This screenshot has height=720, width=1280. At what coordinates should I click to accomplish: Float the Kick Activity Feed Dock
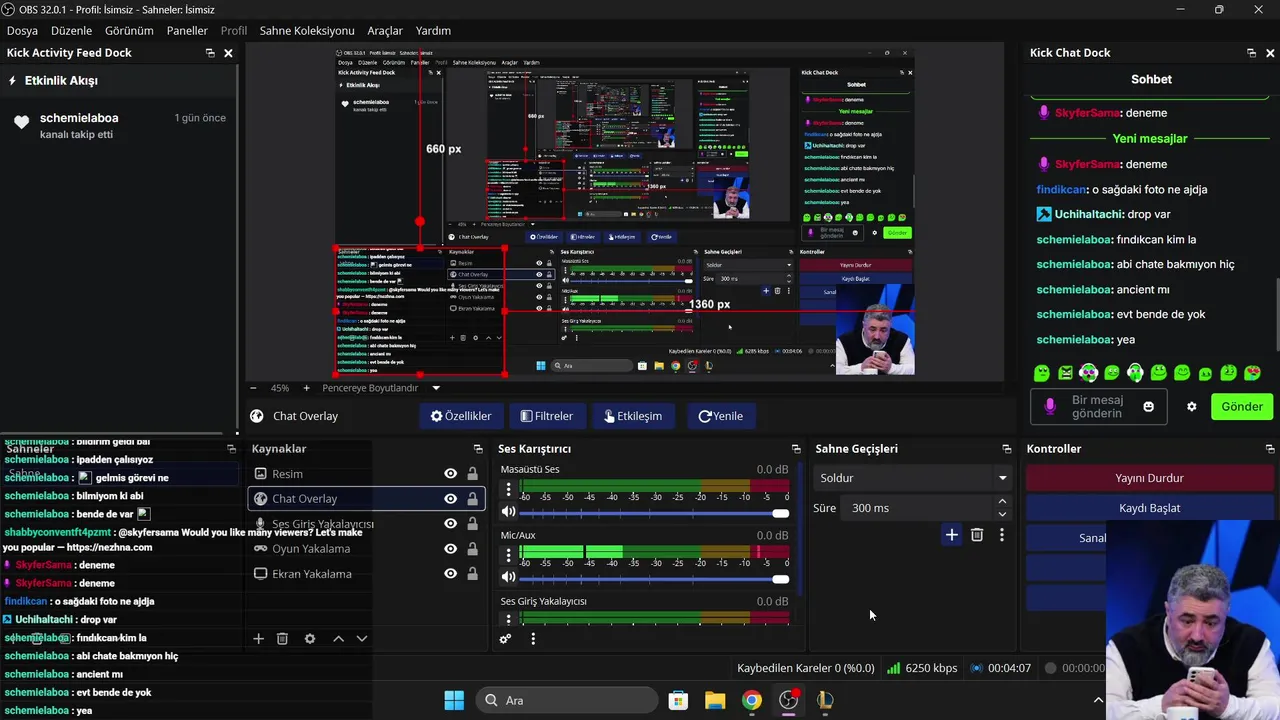pos(210,53)
